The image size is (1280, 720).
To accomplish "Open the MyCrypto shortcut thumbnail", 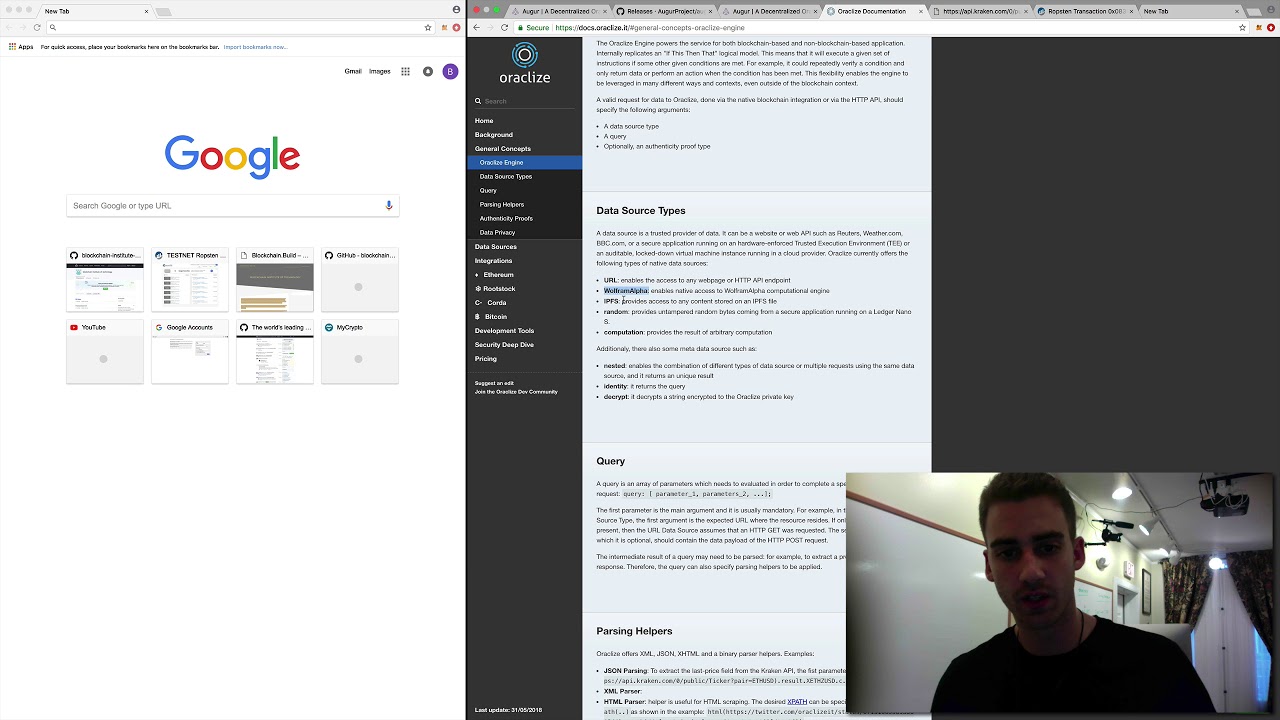I will (360, 352).
